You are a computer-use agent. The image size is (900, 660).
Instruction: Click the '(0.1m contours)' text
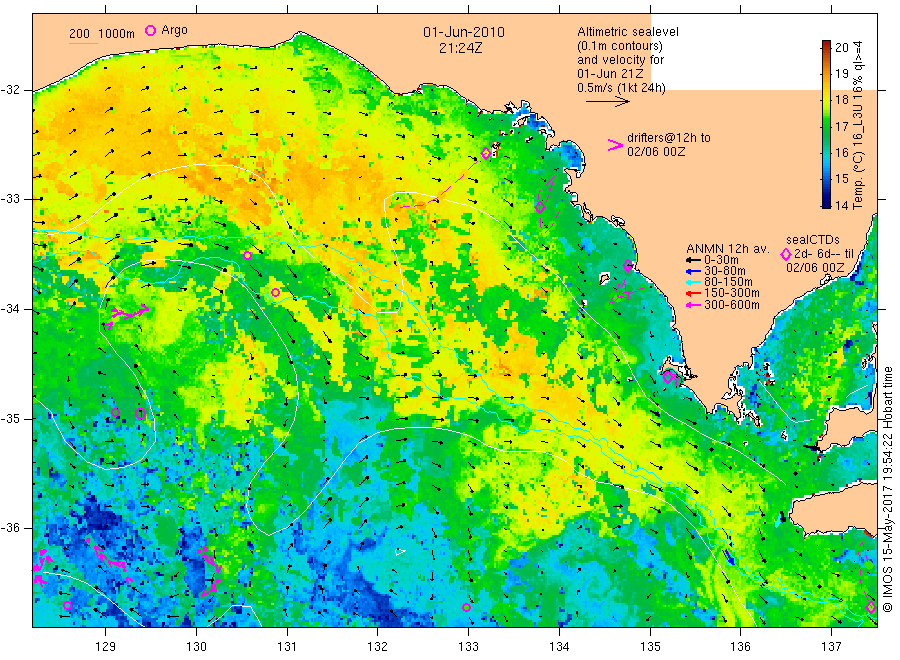[620, 46]
